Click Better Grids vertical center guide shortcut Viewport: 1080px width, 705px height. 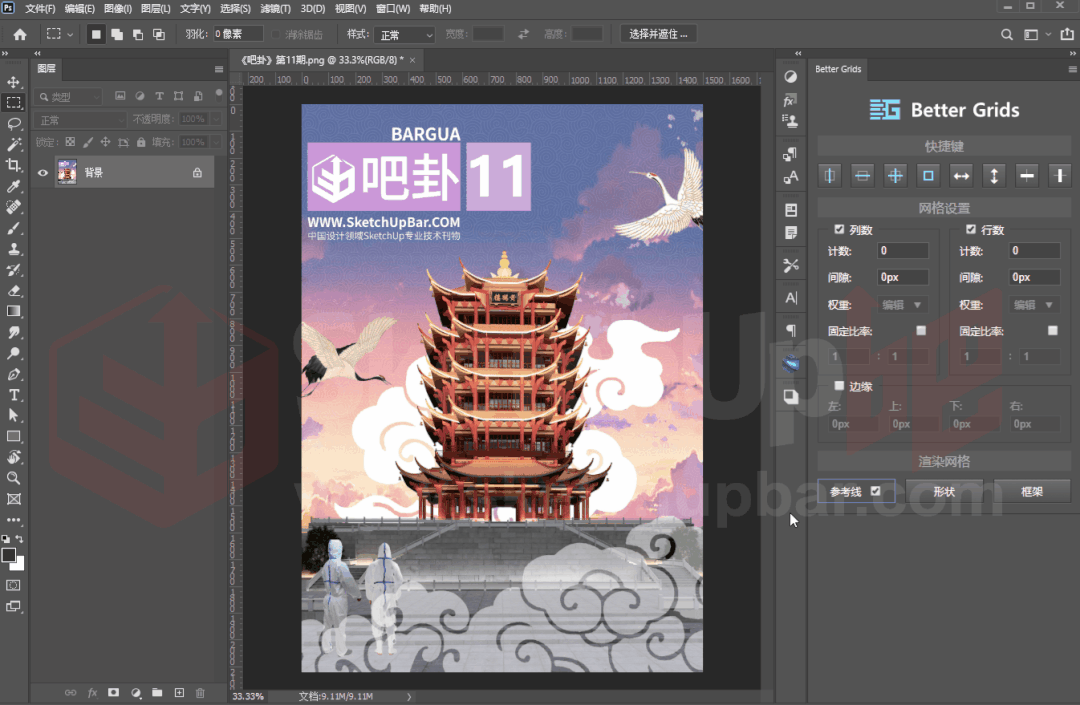829,176
